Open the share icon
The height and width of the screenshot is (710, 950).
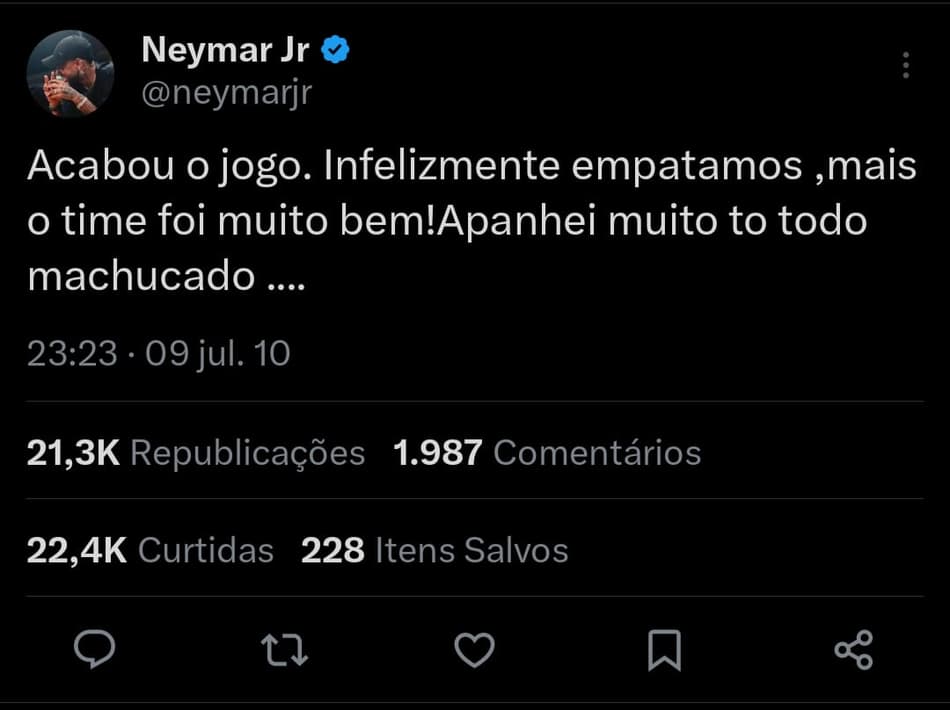point(853,650)
